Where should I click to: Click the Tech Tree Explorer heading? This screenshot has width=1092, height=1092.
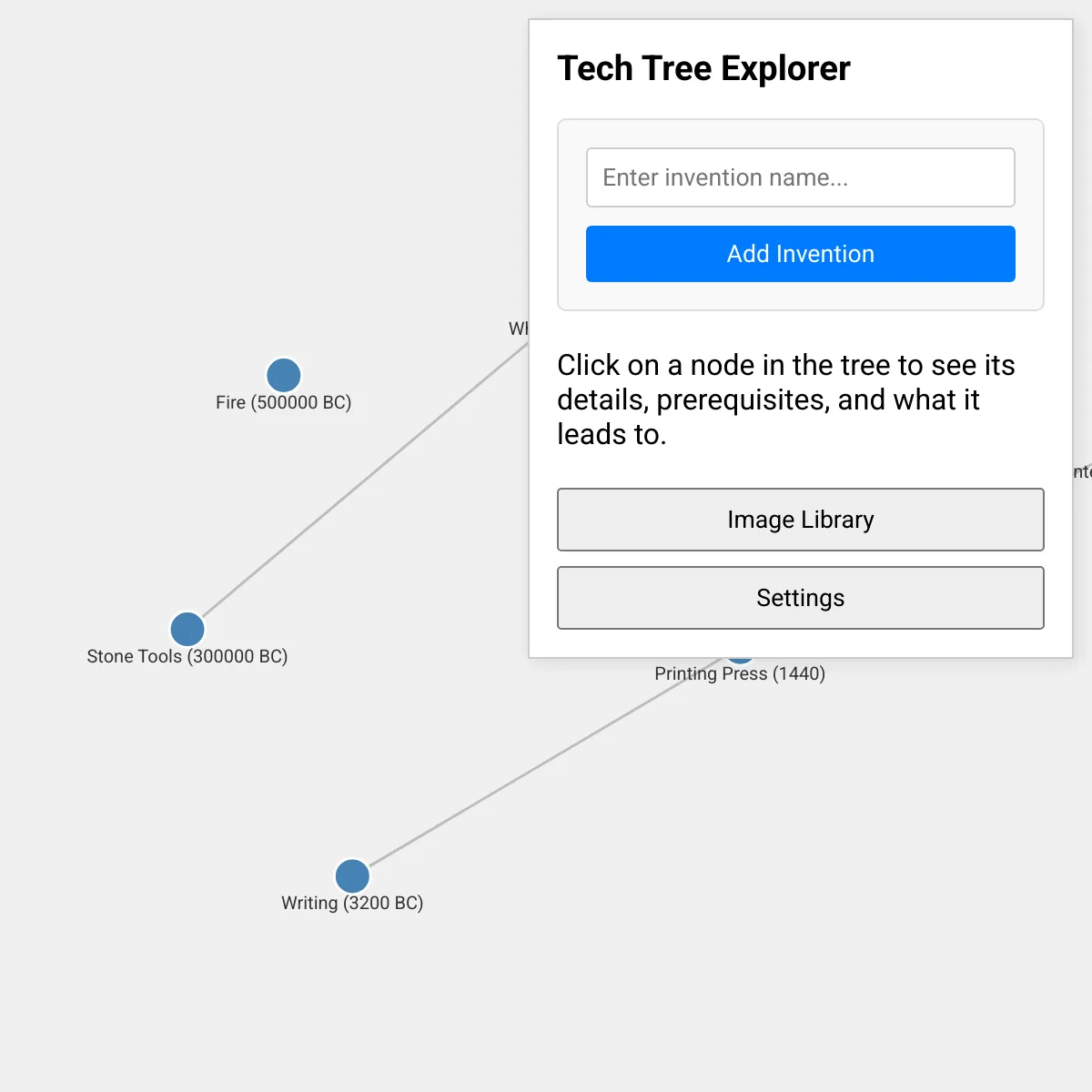pos(703,68)
